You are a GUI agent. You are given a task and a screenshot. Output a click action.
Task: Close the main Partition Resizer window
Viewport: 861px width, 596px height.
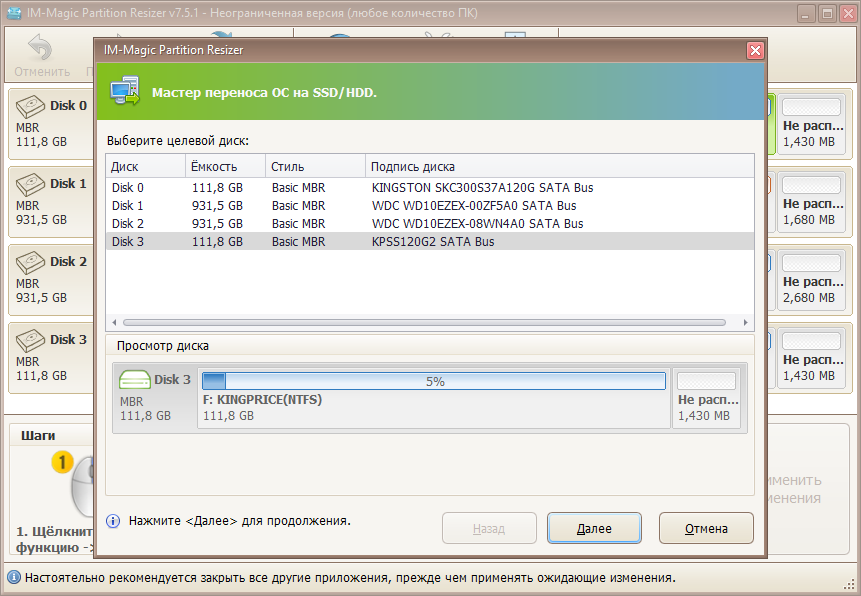click(848, 13)
